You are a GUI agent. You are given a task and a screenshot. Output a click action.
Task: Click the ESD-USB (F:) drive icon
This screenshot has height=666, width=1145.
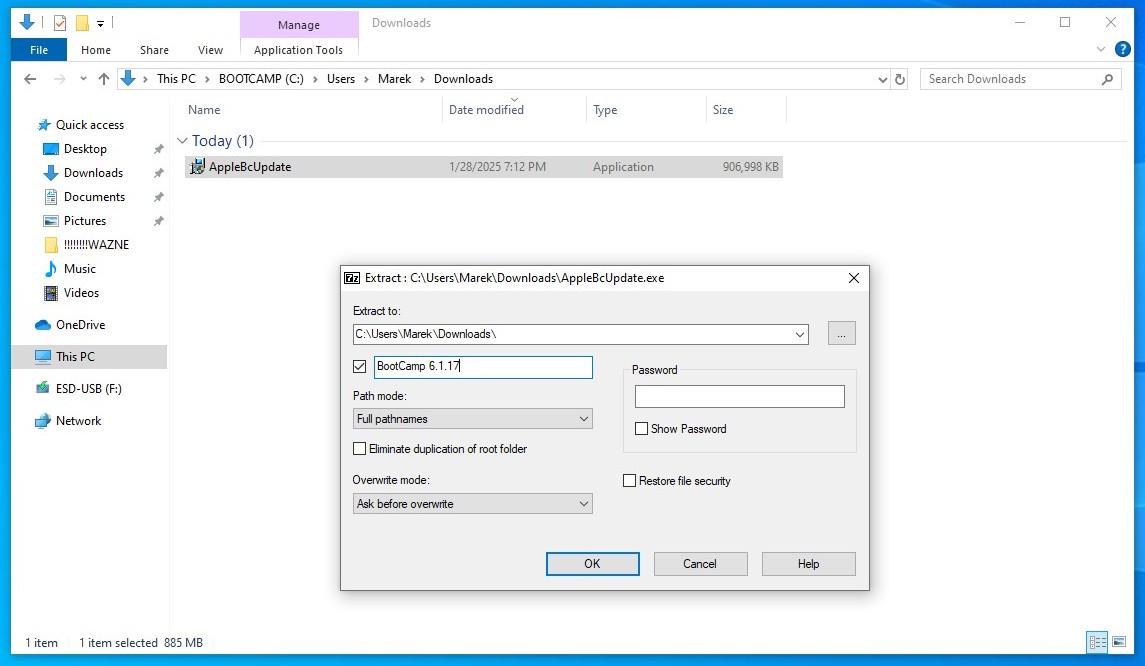click(43, 388)
